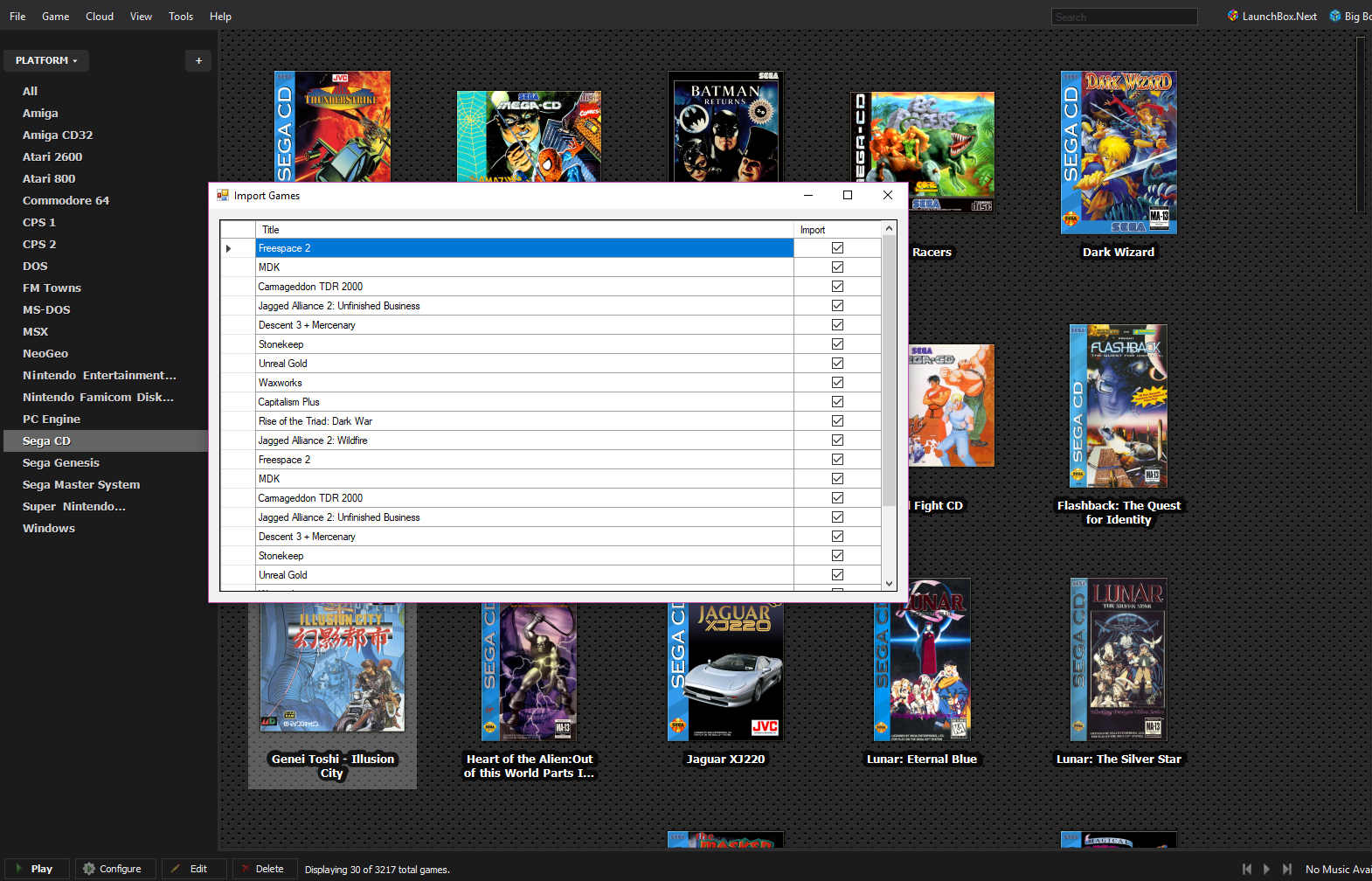
Task: Select Heart of the Alien game cover
Action: pos(529,671)
